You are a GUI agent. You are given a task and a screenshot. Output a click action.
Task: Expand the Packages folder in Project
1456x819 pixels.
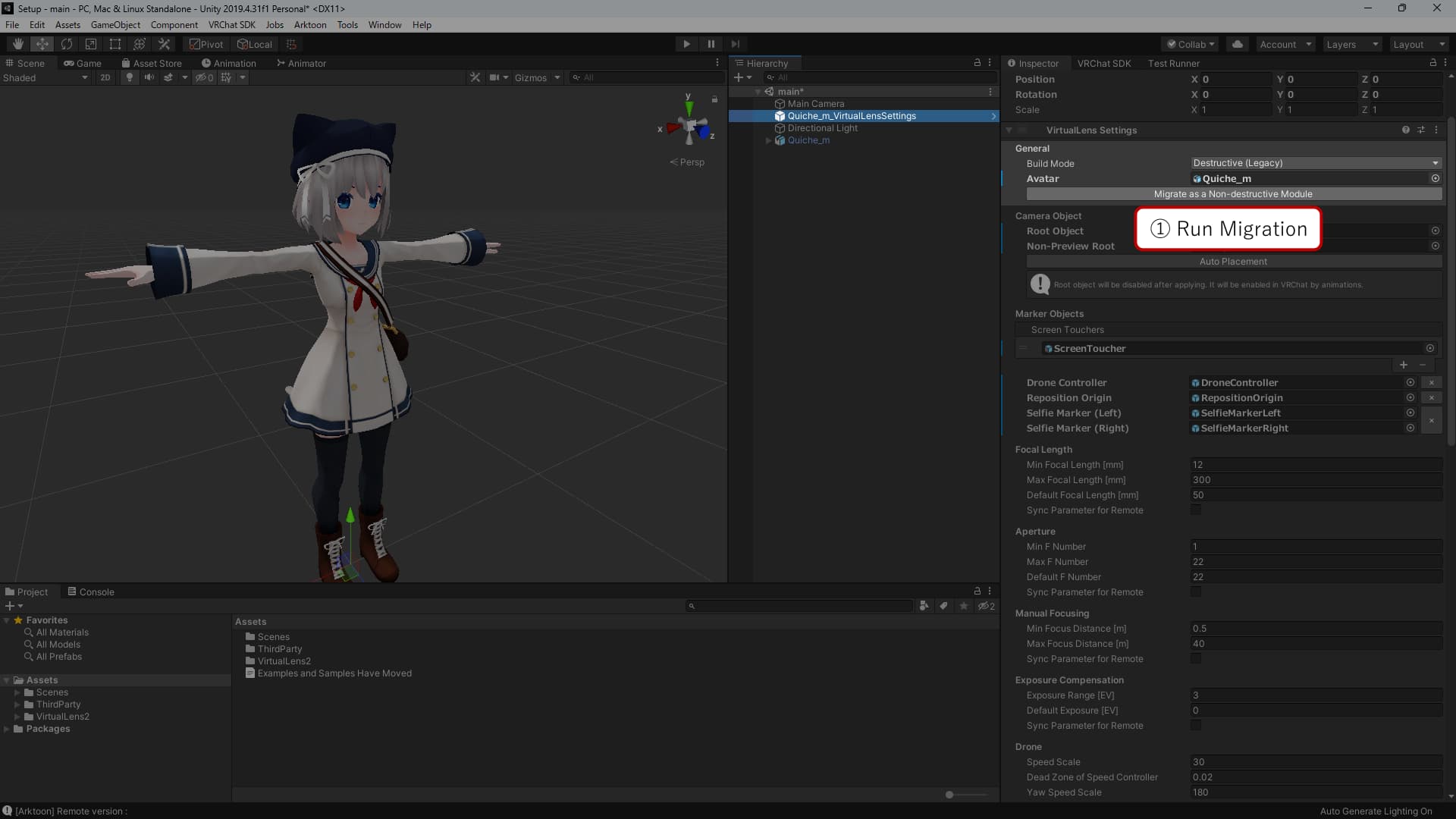click(7, 729)
